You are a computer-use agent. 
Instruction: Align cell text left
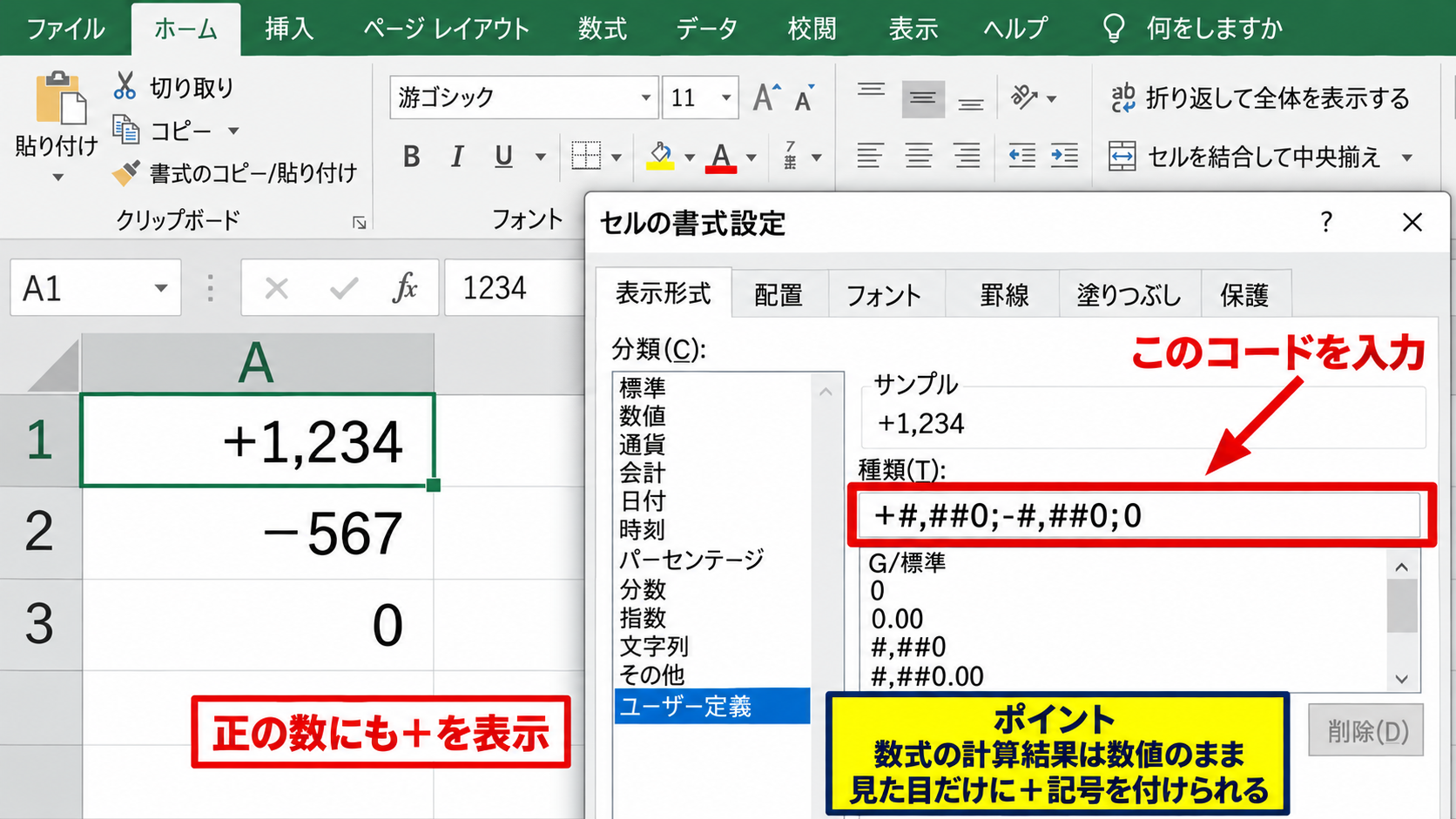pyautogui.click(x=870, y=156)
